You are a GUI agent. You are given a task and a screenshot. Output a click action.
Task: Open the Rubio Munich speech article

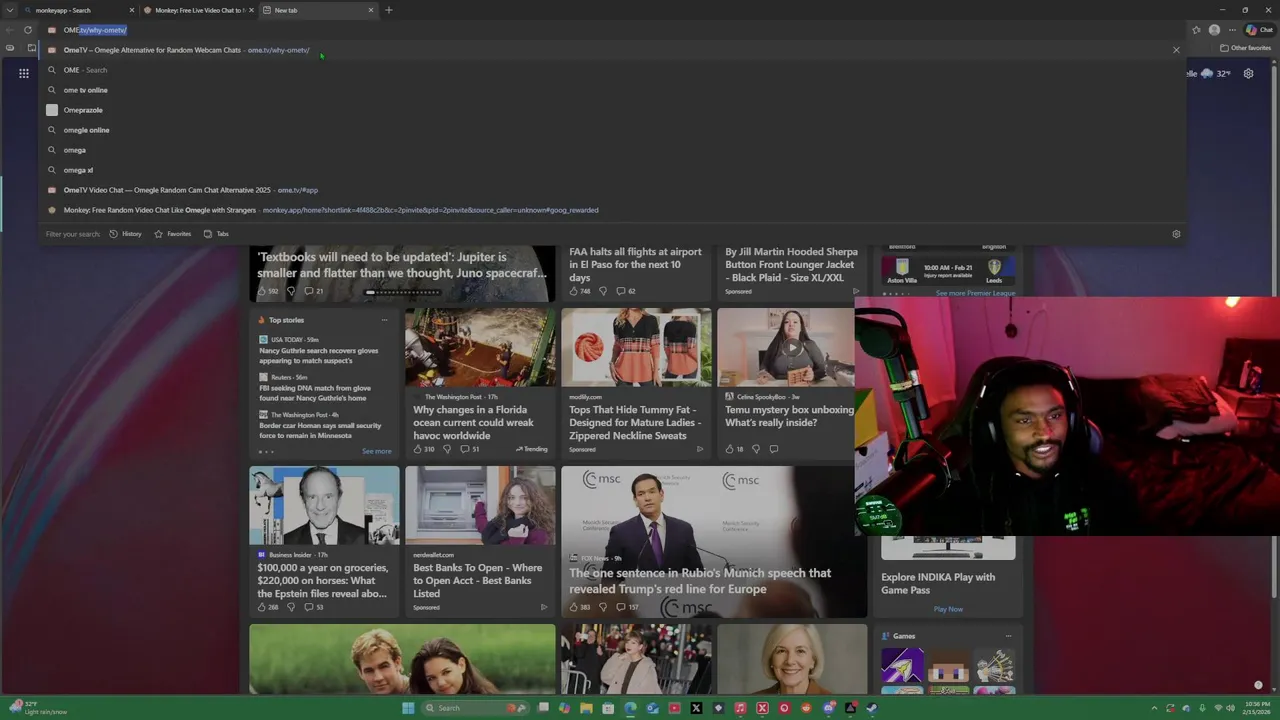(700, 581)
